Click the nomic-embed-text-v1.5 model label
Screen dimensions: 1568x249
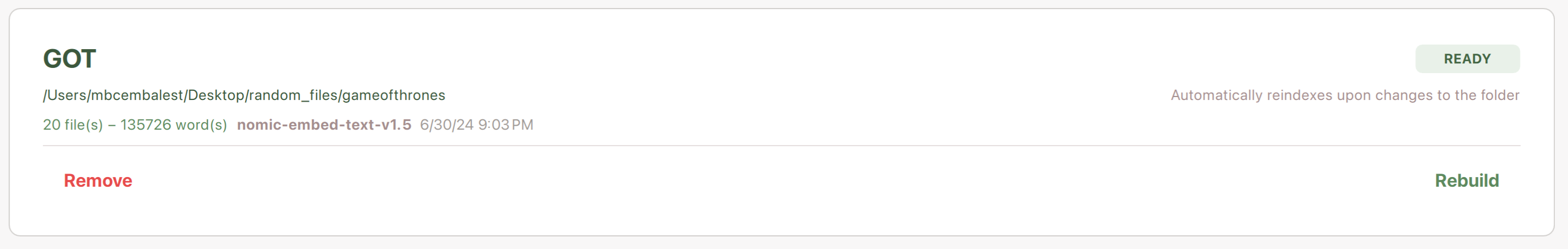pyautogui.click(x=324, y=125)
